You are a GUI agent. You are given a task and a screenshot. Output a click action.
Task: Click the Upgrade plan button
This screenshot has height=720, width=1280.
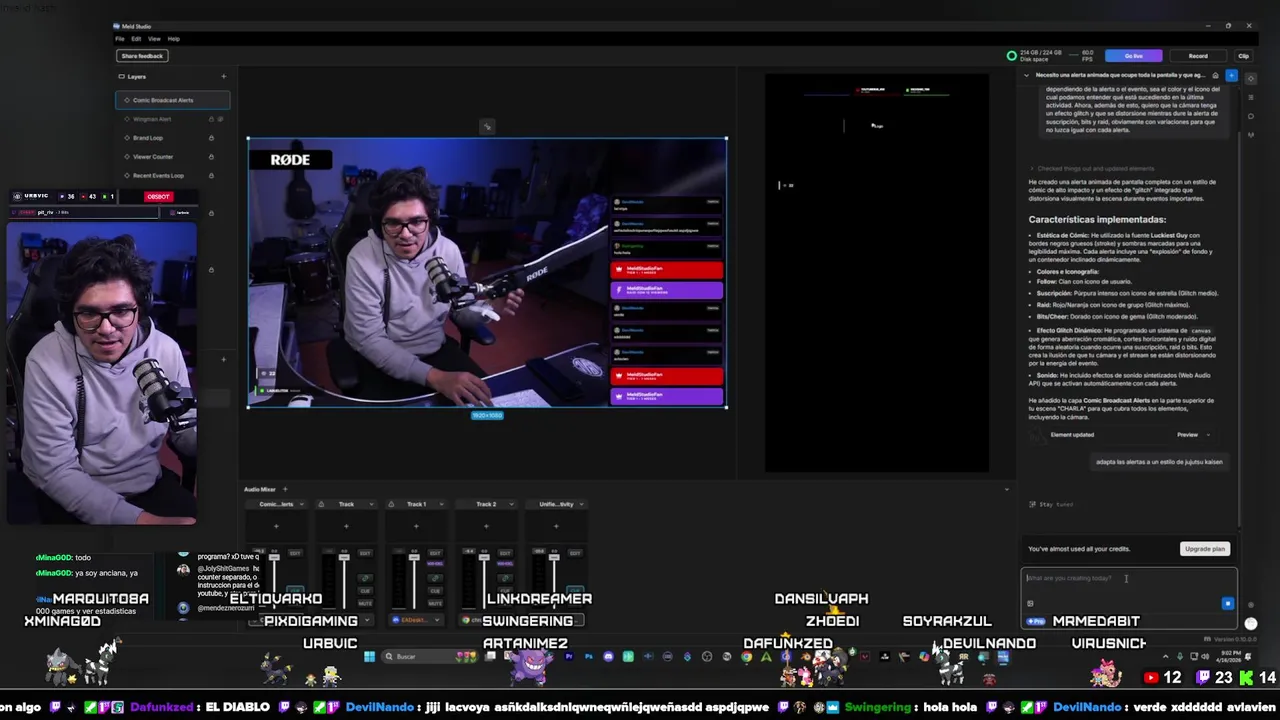point(1204,549)
